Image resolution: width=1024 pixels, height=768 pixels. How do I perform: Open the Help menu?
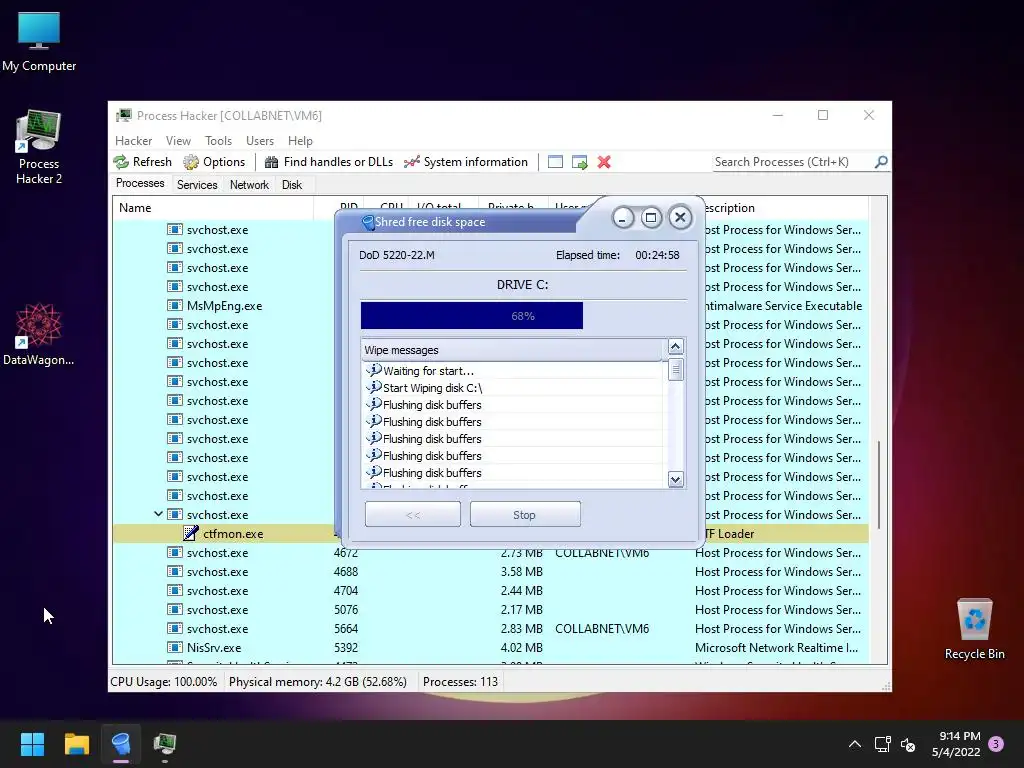point(300,141)
